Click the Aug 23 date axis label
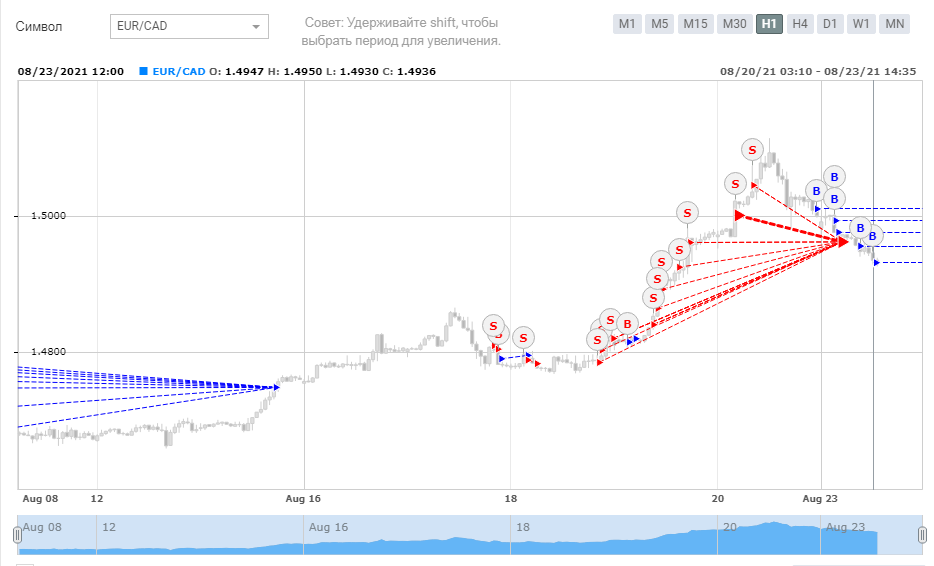This screenshot has width=934, height=566. (x=820, y=499)
